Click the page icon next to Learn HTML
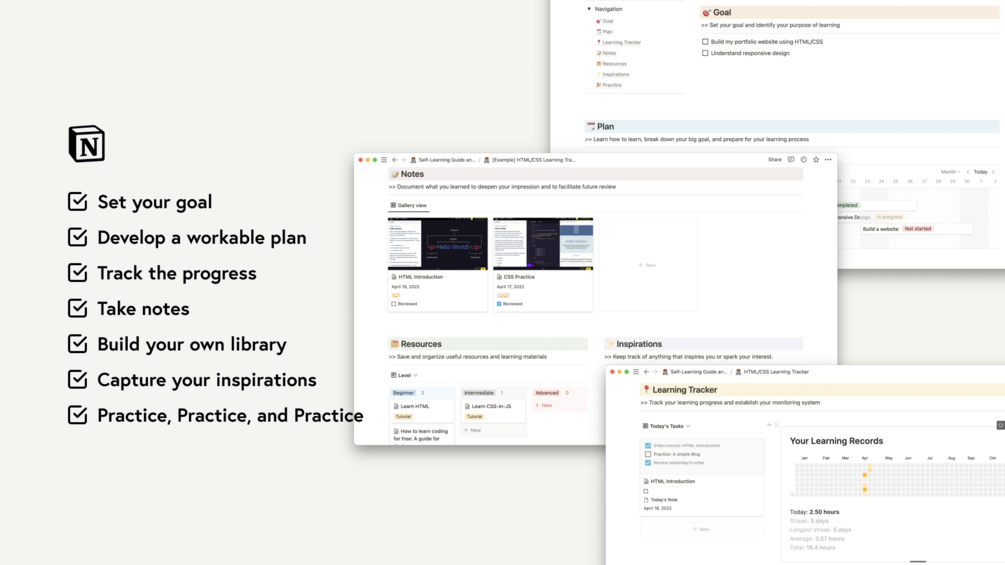Viewport: 1005px width, 565px height. click(396, 406)
